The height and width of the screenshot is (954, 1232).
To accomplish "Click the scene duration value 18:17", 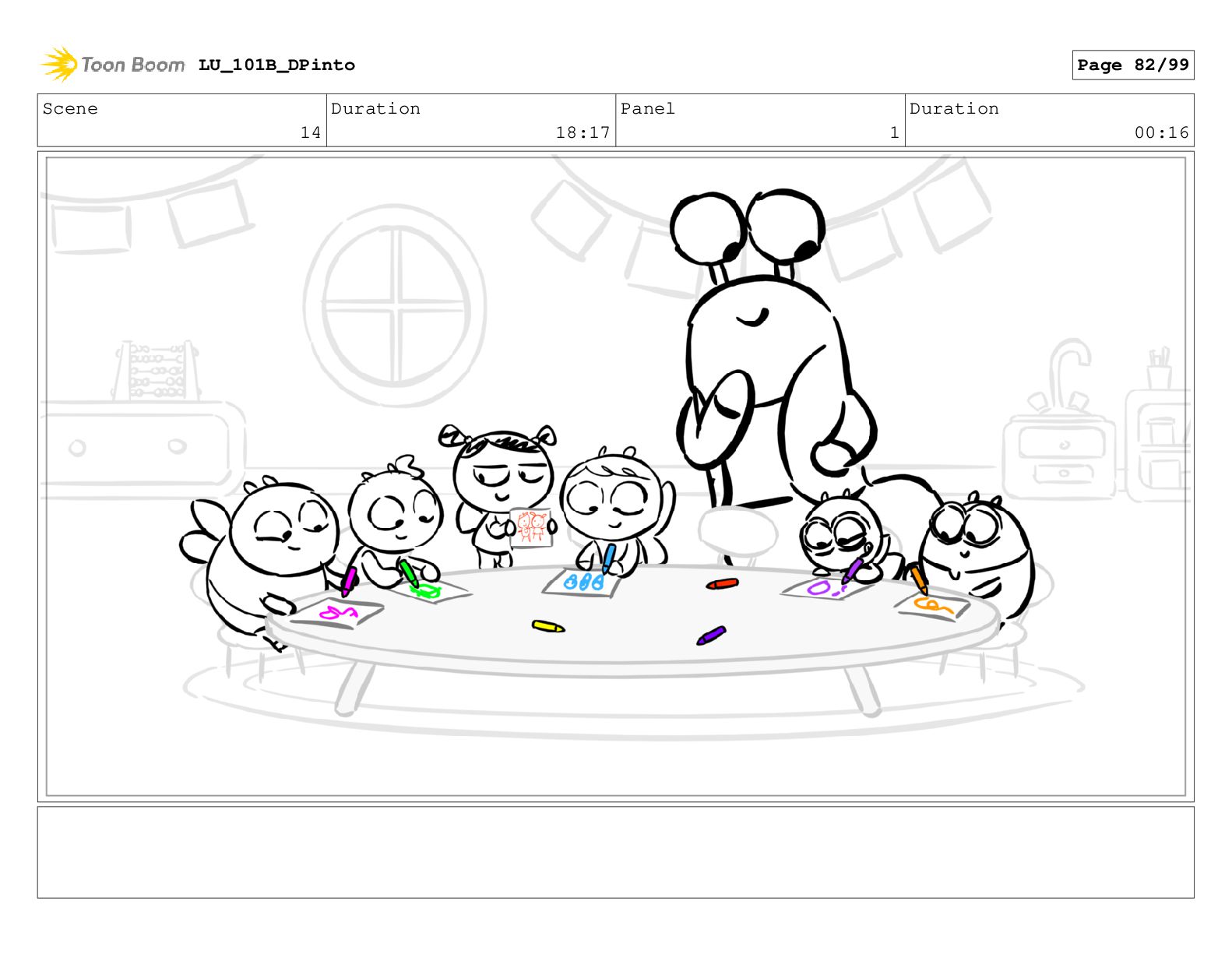I will (583, 132).
